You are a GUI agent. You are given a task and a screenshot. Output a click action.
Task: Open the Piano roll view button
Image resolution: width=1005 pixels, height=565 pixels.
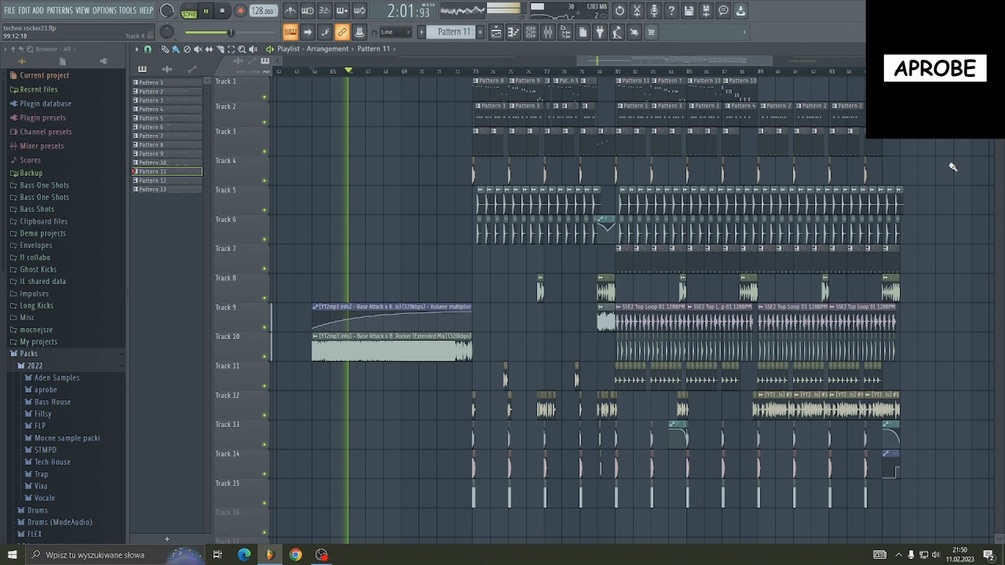(x=513, y=32)
